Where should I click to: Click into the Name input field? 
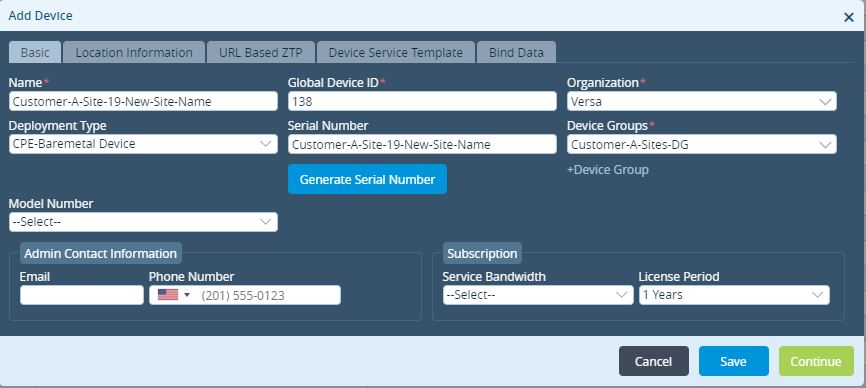point(143,101)
